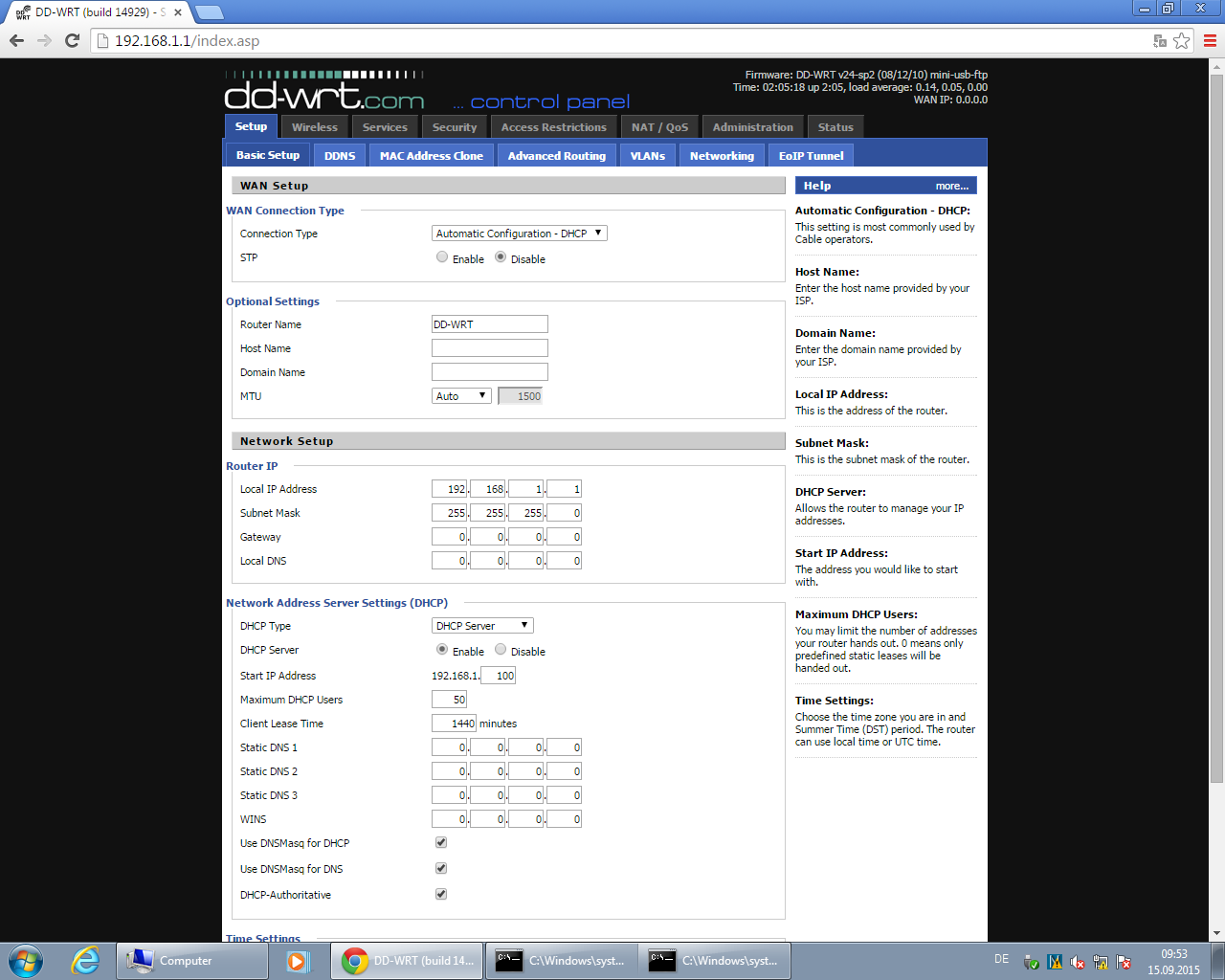Click the Maximum DHCP Users field
Screen dimensions: 1225x980
point(450,700)
